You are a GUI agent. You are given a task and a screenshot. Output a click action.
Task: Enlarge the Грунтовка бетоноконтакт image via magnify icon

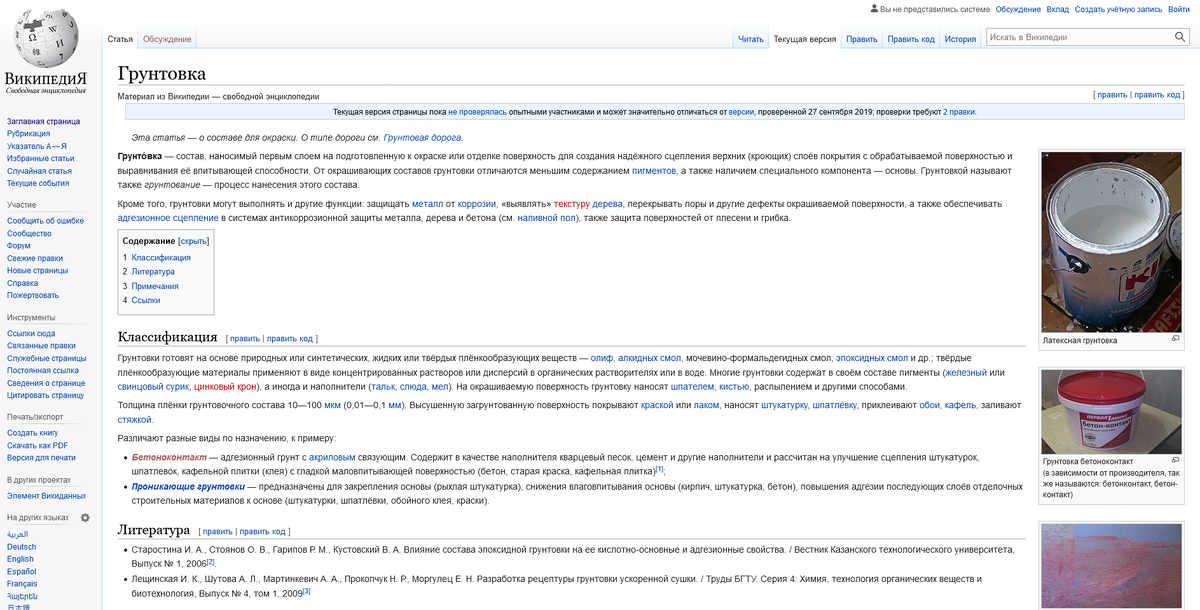(1175, 461)
